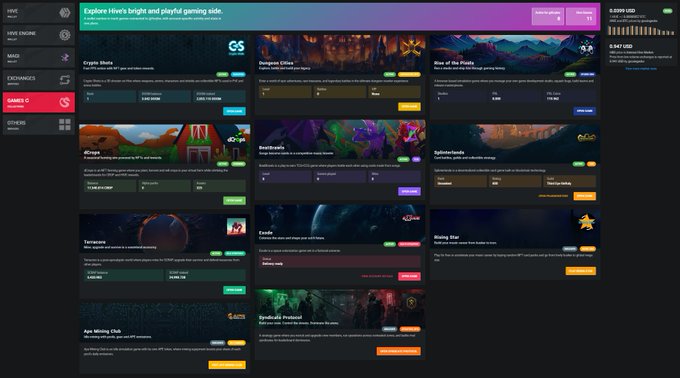Click the Hive Games count box in banner
Image resolution: width=680 pixels, height=378 pixels.
[581, 16]
